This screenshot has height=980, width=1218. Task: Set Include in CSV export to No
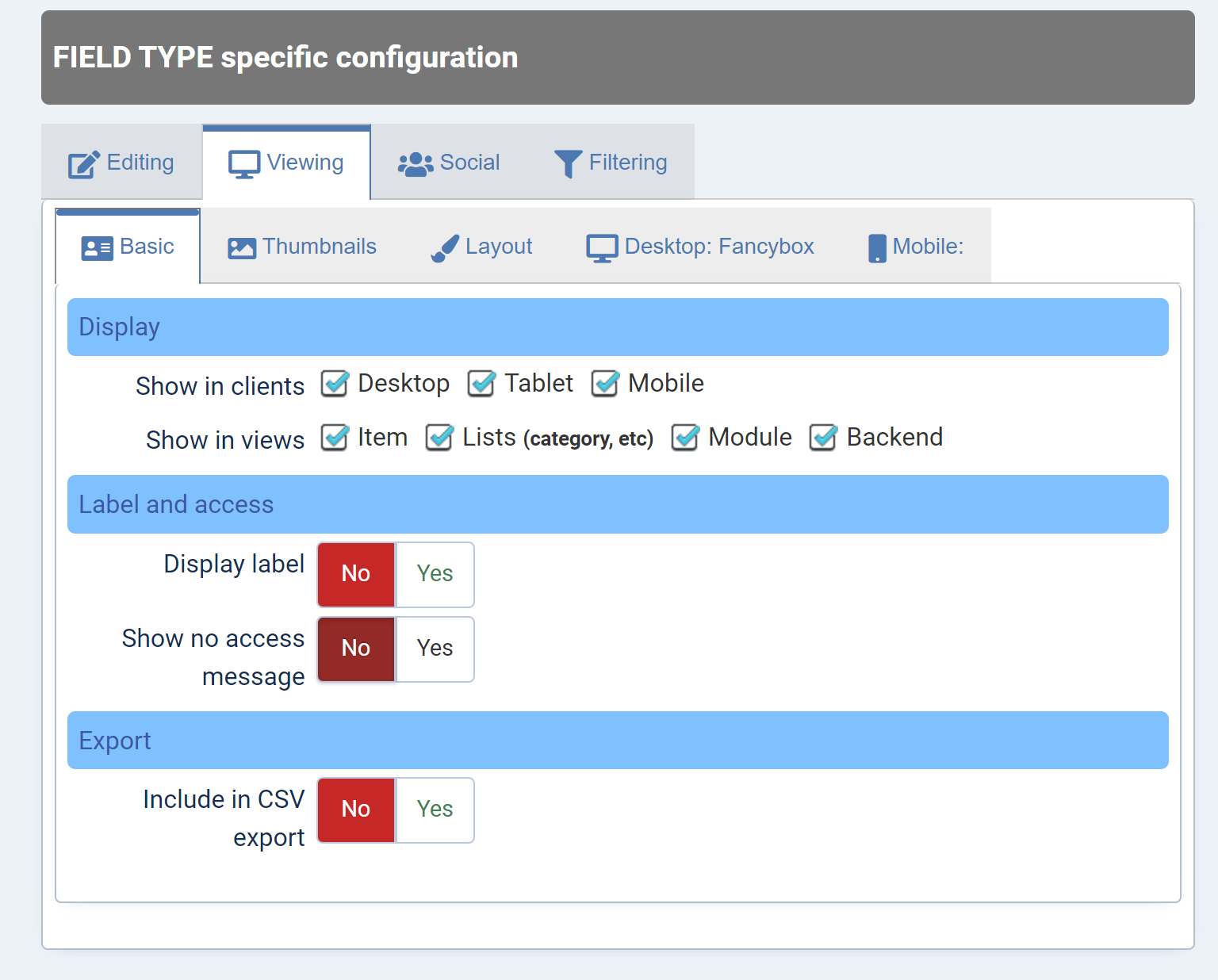click(x=356, y=810)
